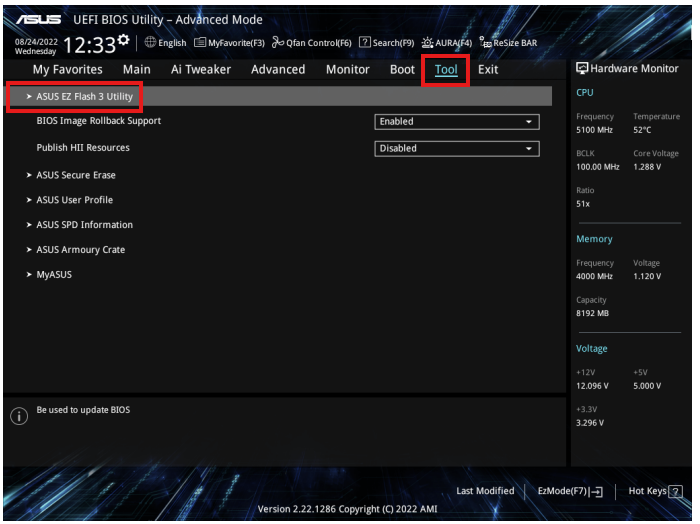Click Capacity 8192 MB value
The height and width of the screenshot is (524, 700).
[592, 313]
